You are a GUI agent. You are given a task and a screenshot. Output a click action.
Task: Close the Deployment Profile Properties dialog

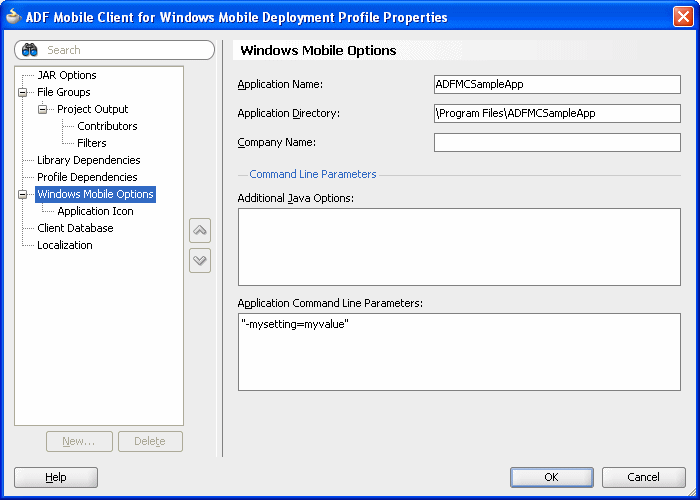[683, 17]
